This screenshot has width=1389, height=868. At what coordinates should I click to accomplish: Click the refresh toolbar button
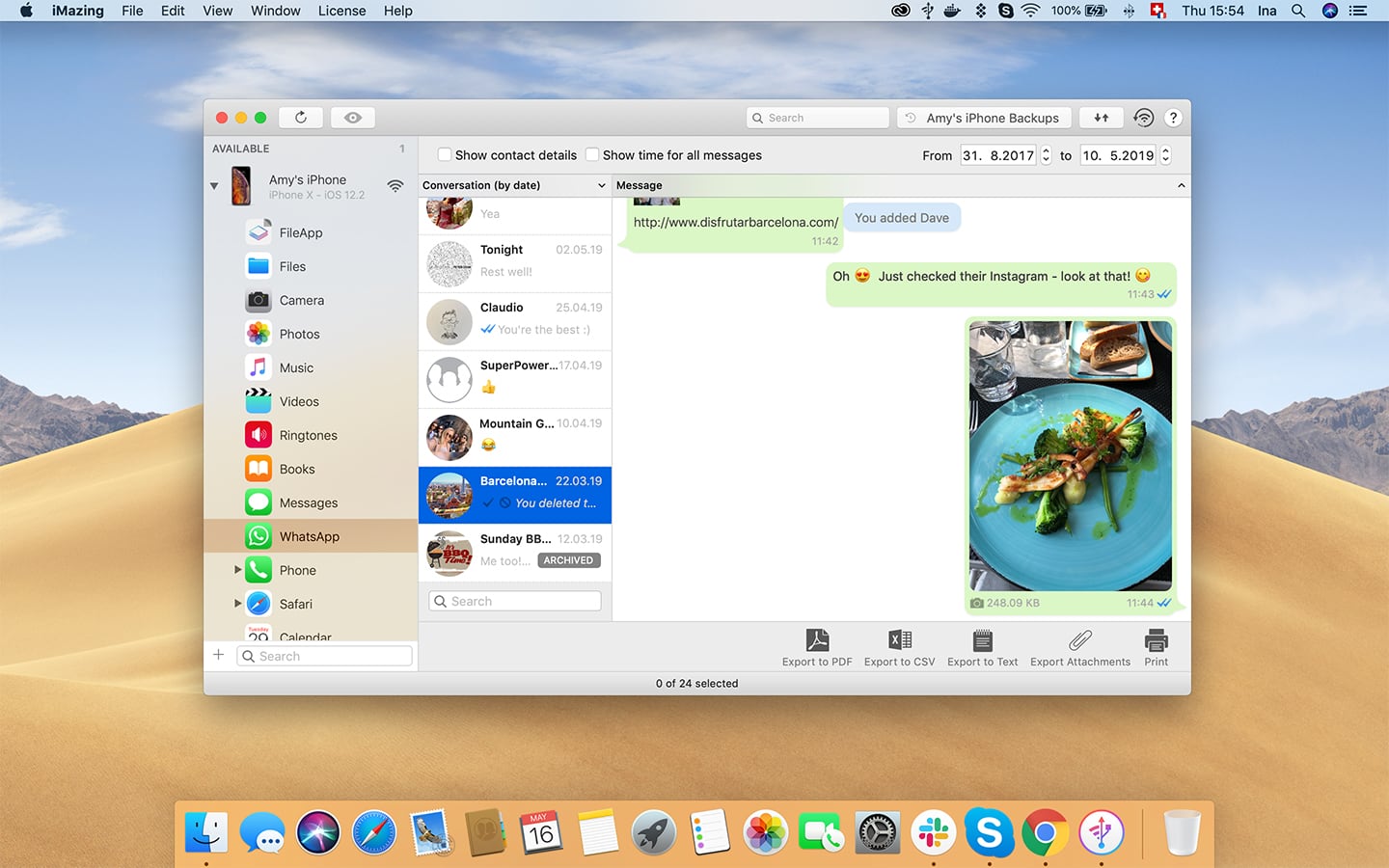[301, 118]
